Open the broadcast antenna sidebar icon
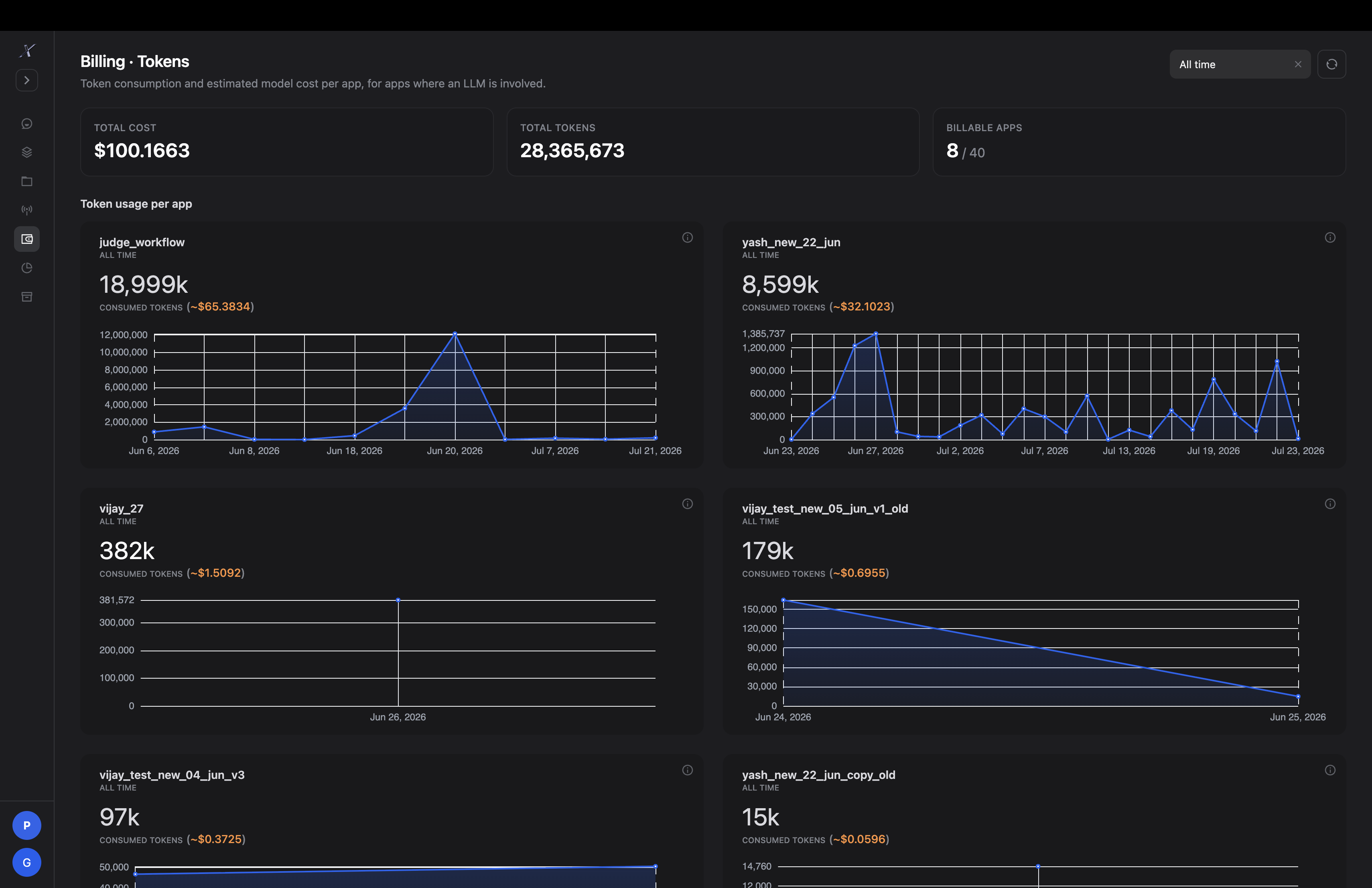This screenshot has height=888, width=1372. point(26,210)
